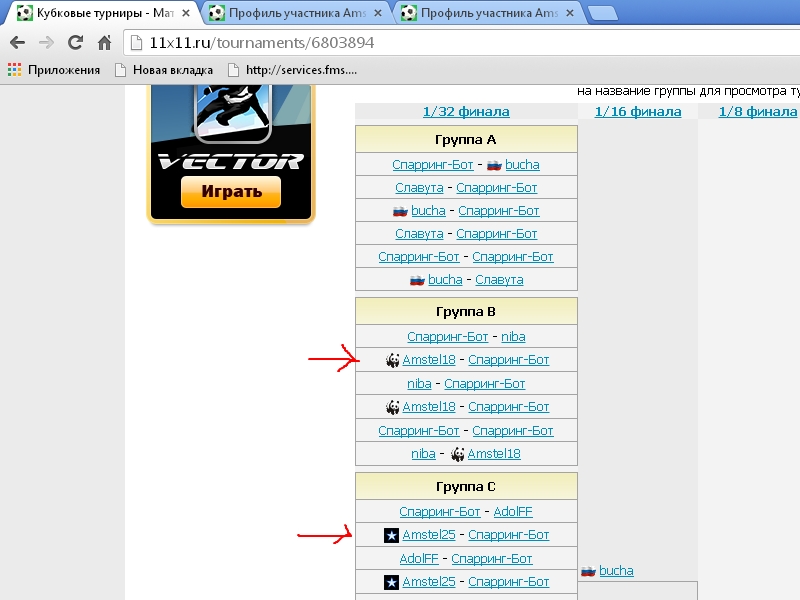Switch to the Кубковые турниры tab
The height and width of the screenshot is (600, 800).
click(100, 13)
